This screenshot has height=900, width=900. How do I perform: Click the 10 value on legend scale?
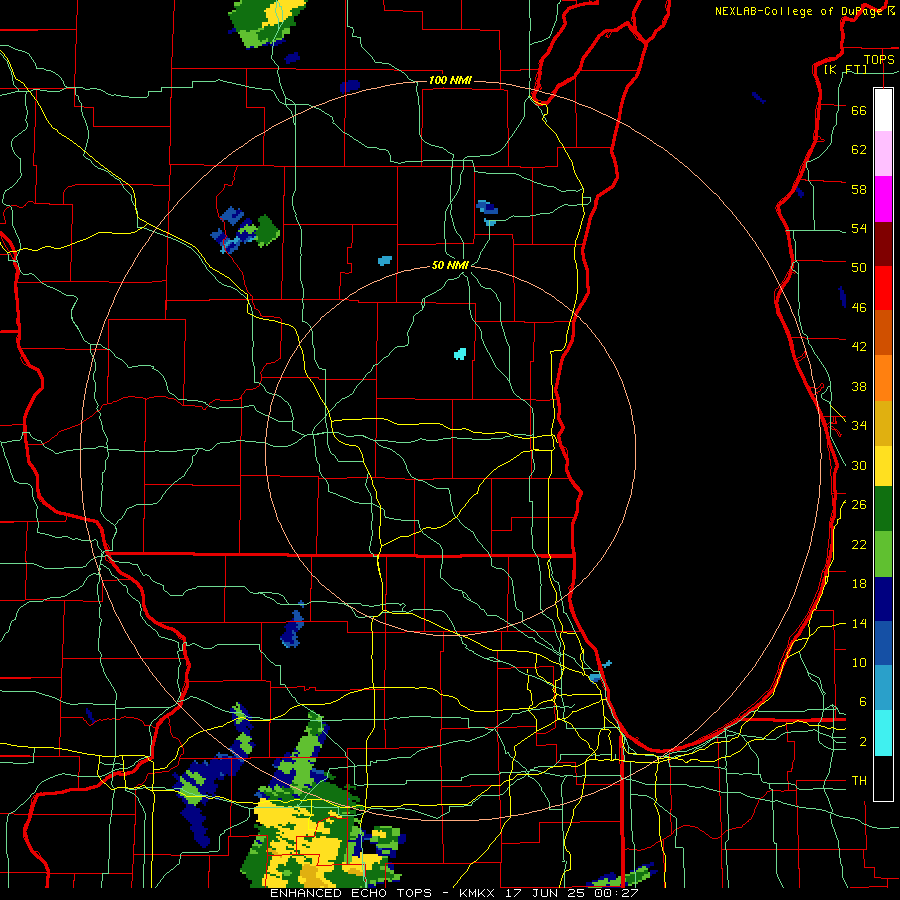(x=859, y=662)
